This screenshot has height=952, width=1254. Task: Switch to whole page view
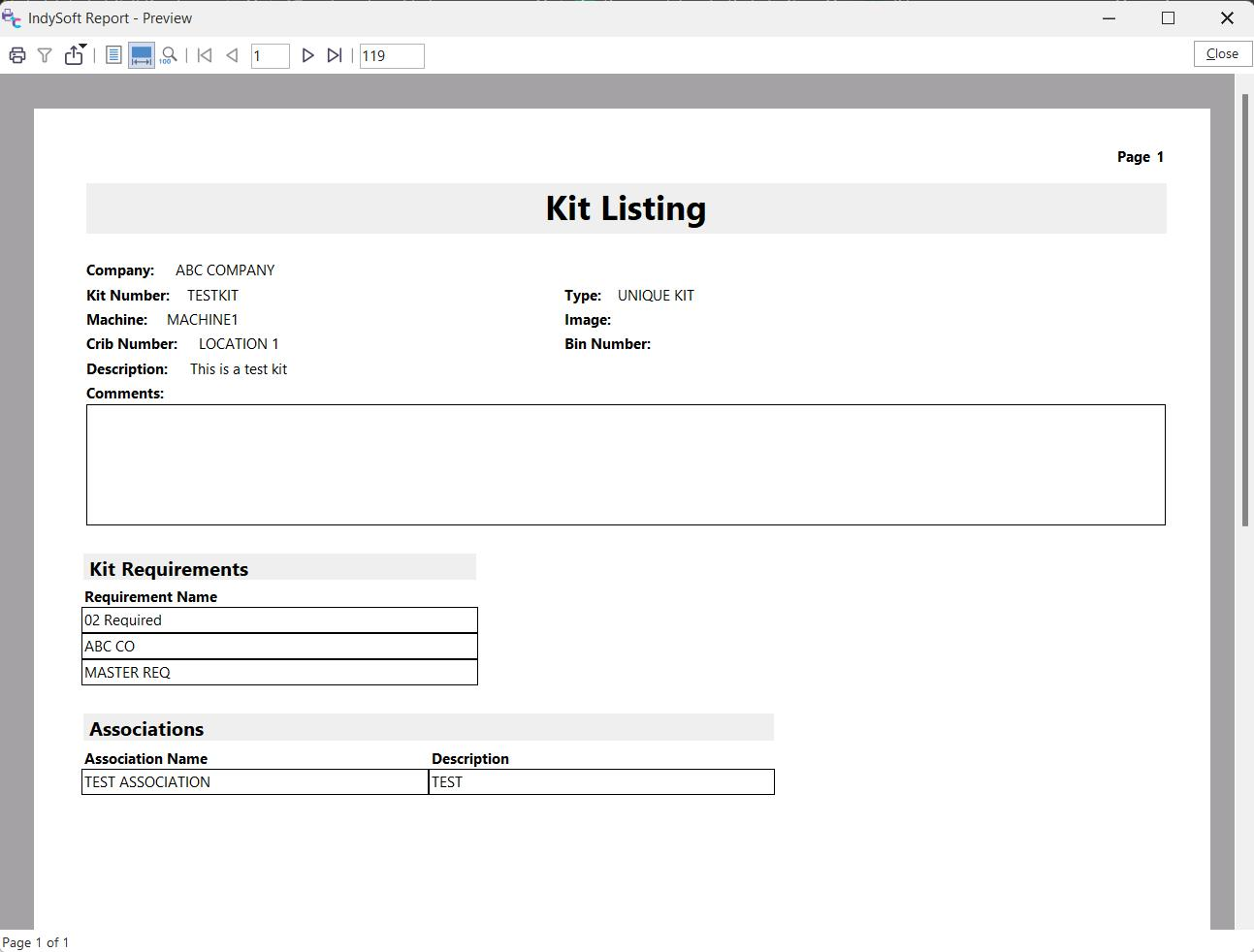(113, 56)
